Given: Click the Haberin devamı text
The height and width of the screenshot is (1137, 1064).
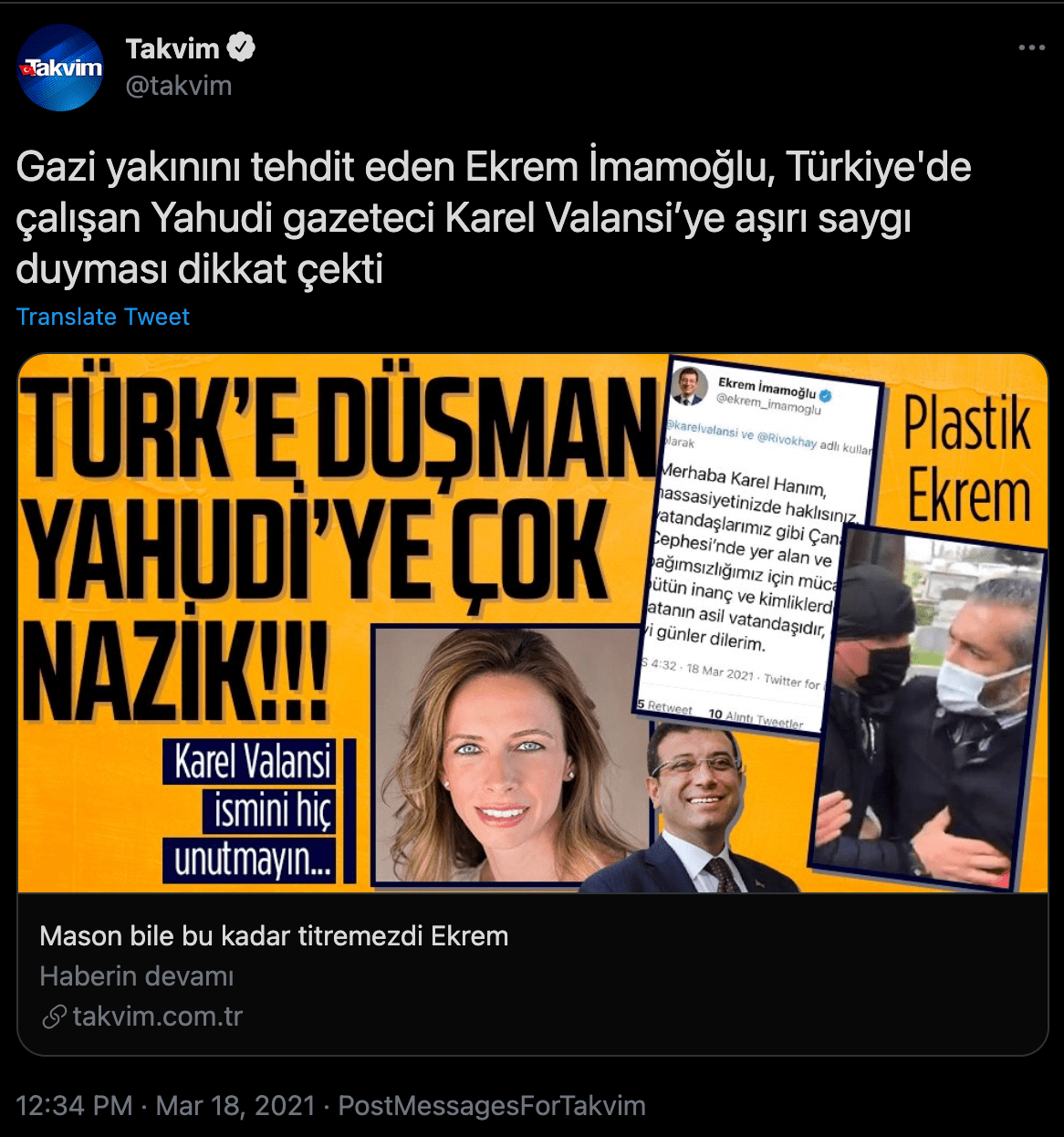Looking at the screenshot, I should (x=137, y=976).
